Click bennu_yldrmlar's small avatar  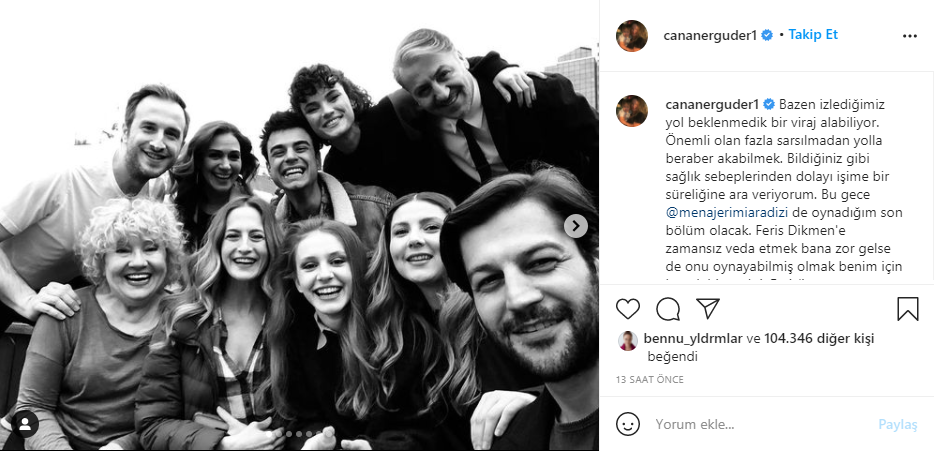click(627, 340)
